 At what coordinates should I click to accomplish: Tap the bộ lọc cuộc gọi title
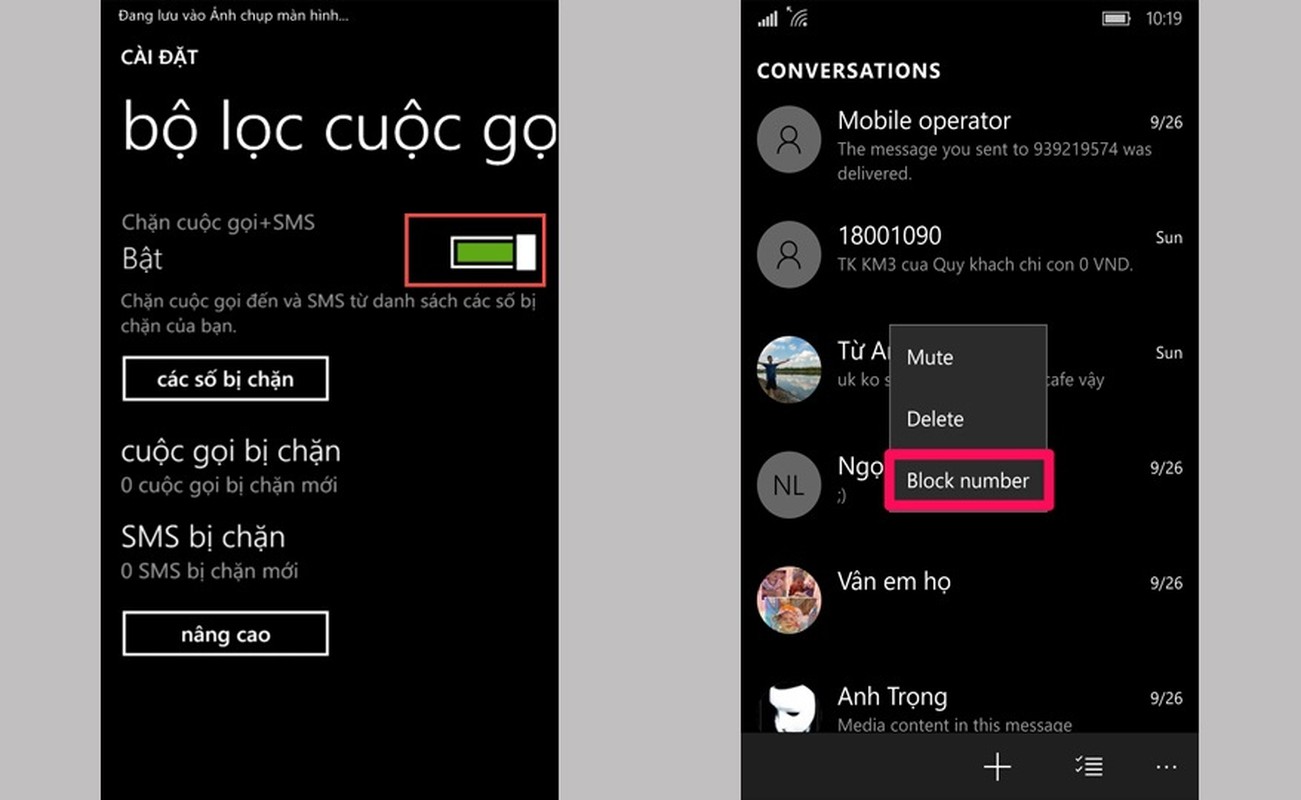339,130
